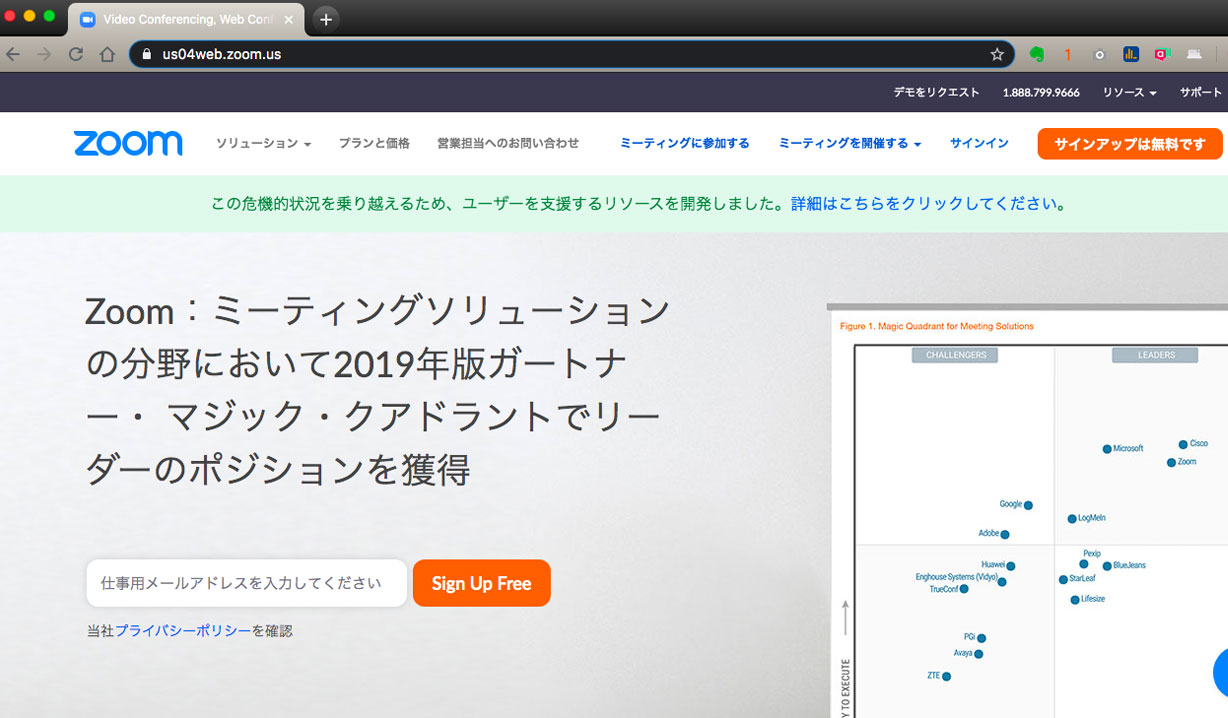Click the Zoom dot in the quadrant chart

pyautogui.click(x=1171, y=463)
